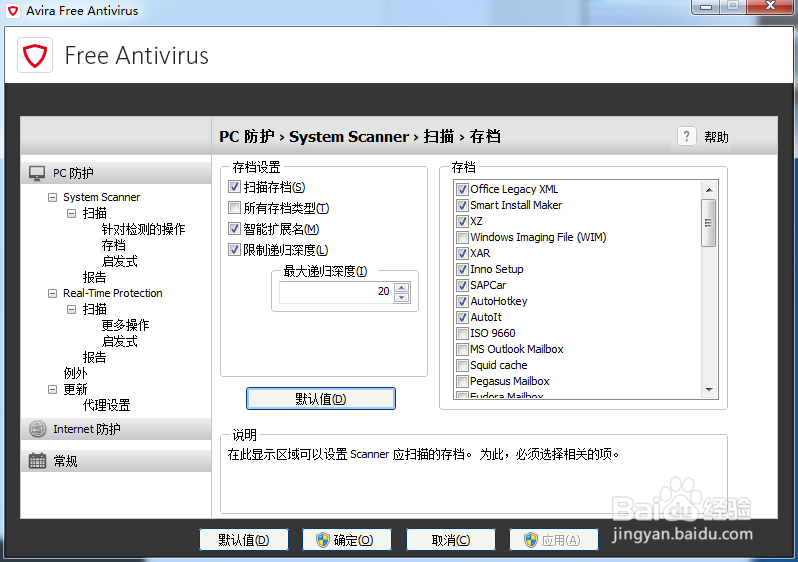Click bottom 默认值(D) button
798x562 pixels.
click(x=244, y=540)
